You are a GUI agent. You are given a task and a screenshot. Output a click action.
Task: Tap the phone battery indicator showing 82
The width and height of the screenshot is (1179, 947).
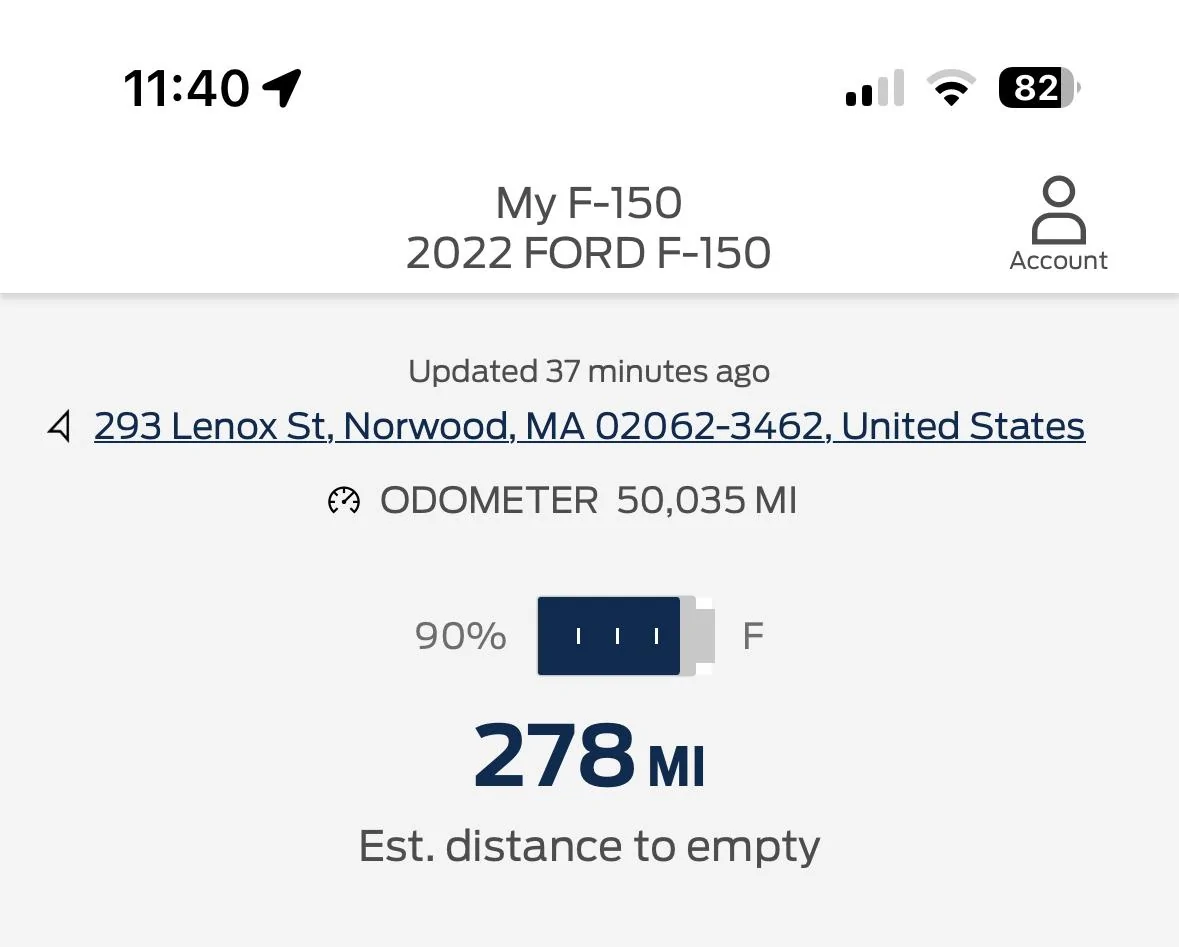(1039, 89)
